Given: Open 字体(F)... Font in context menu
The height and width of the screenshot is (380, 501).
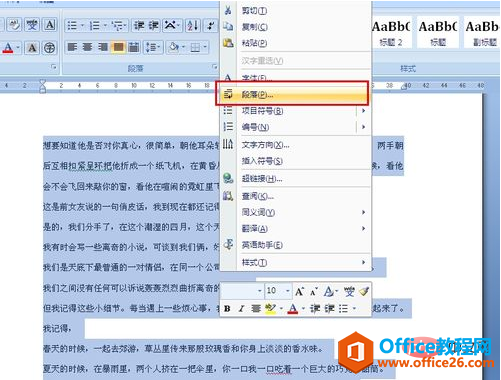Looking at the screenshot, I should [295, 78].
